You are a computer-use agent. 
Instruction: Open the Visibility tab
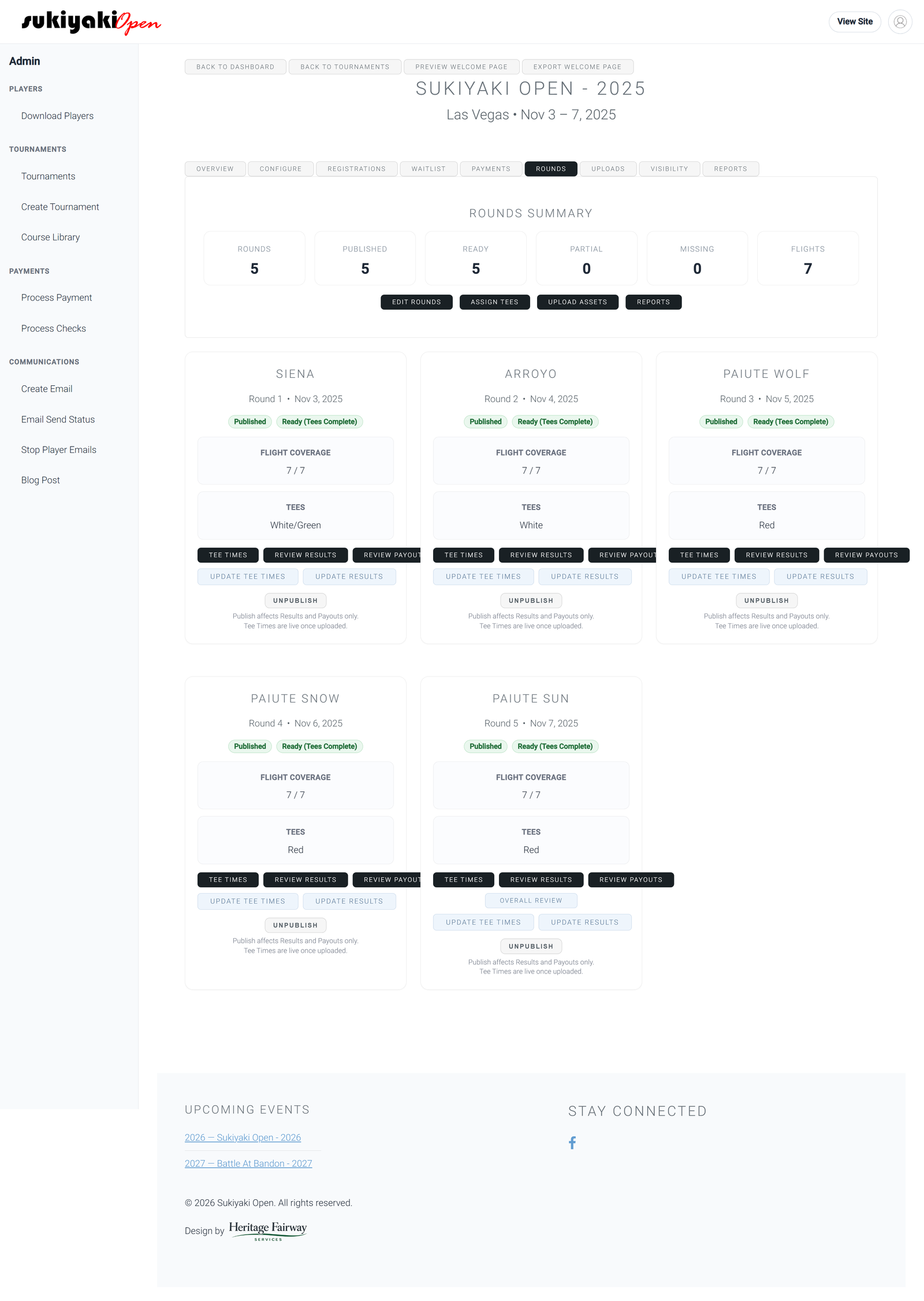[x=669, y=169]
